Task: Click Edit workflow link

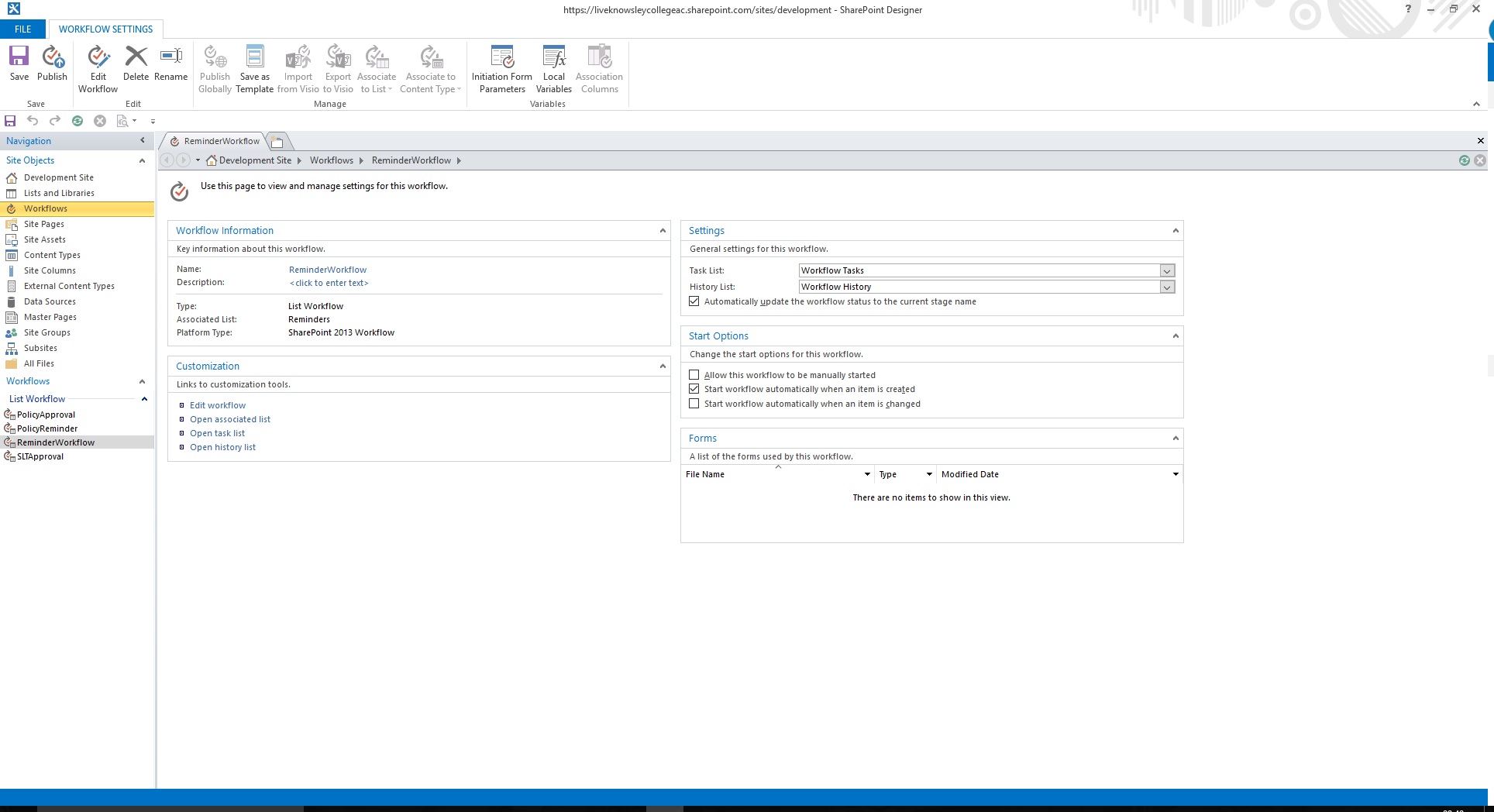Action: [x=218, y=405]
